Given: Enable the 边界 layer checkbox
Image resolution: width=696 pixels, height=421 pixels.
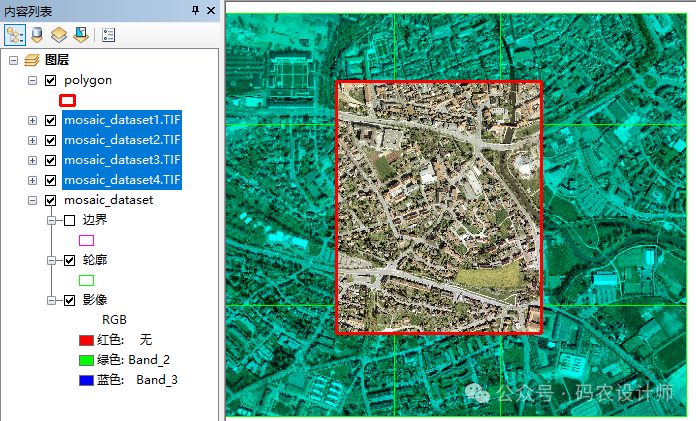Looking at the screenshot, I should [x=69, y=220].
